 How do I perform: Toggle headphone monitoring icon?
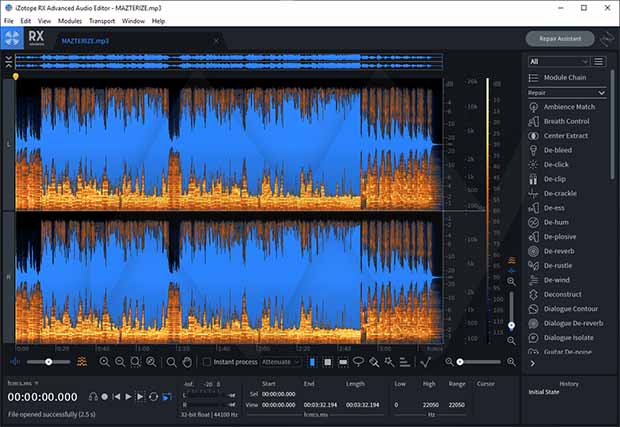(93, 397)
